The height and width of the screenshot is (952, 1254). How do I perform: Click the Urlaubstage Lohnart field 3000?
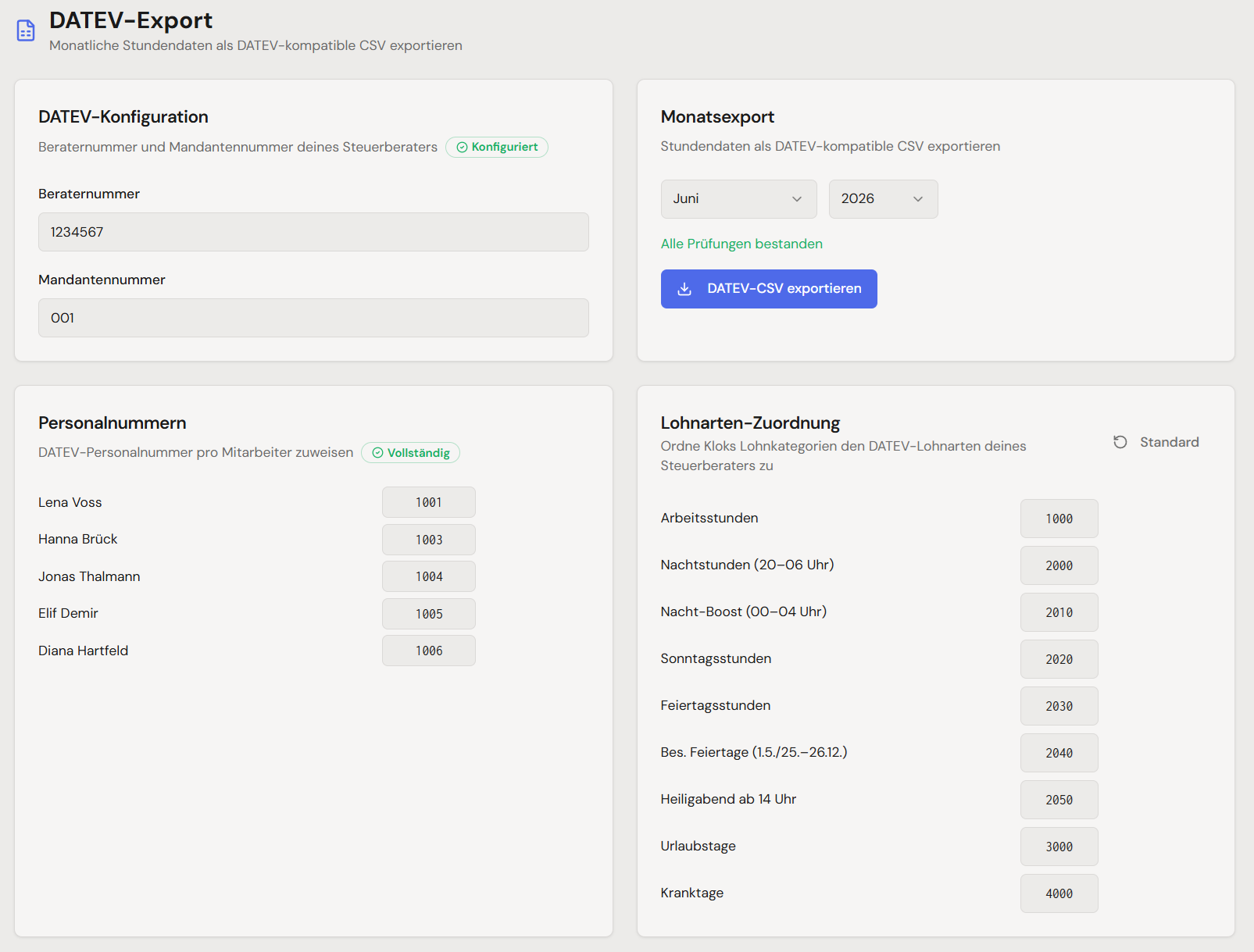click(1059, 846)
